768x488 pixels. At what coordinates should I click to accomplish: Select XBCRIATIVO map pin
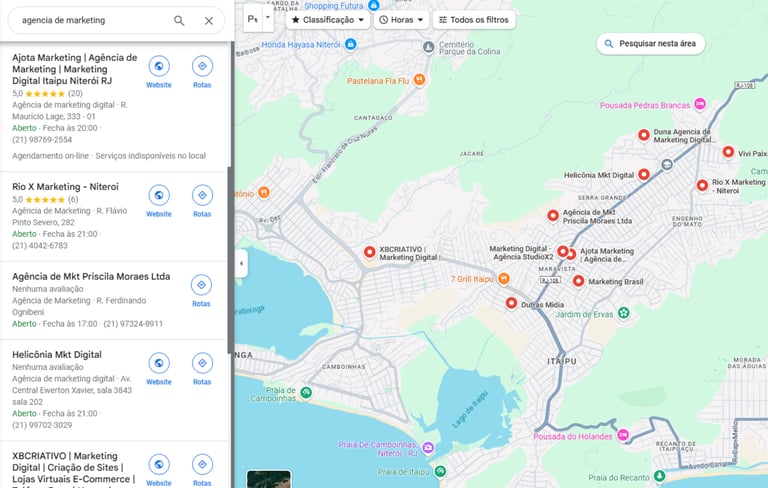coord(370,252)
